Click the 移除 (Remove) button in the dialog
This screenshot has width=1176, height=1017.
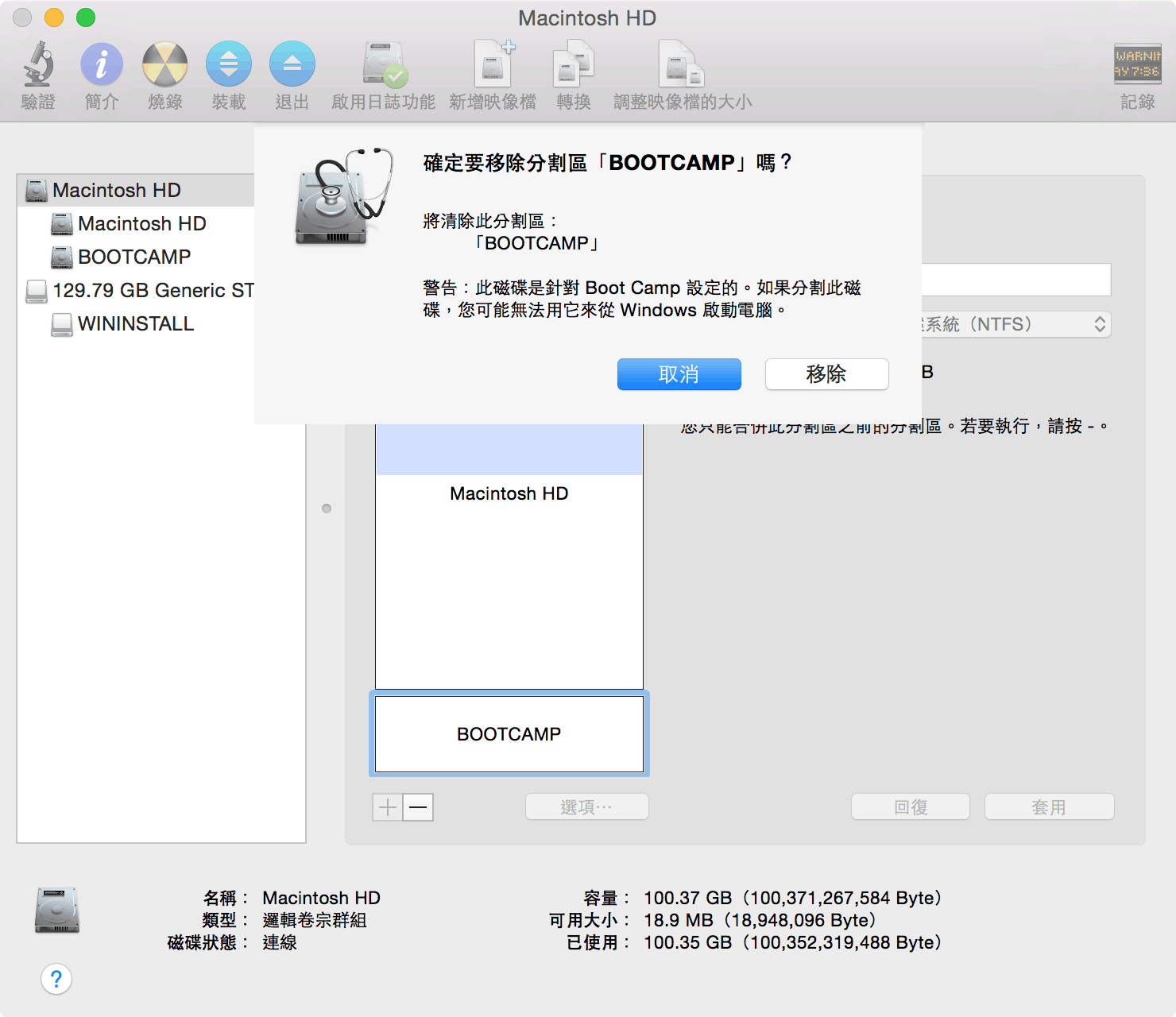pyautogui.click(x=826, y=374)
